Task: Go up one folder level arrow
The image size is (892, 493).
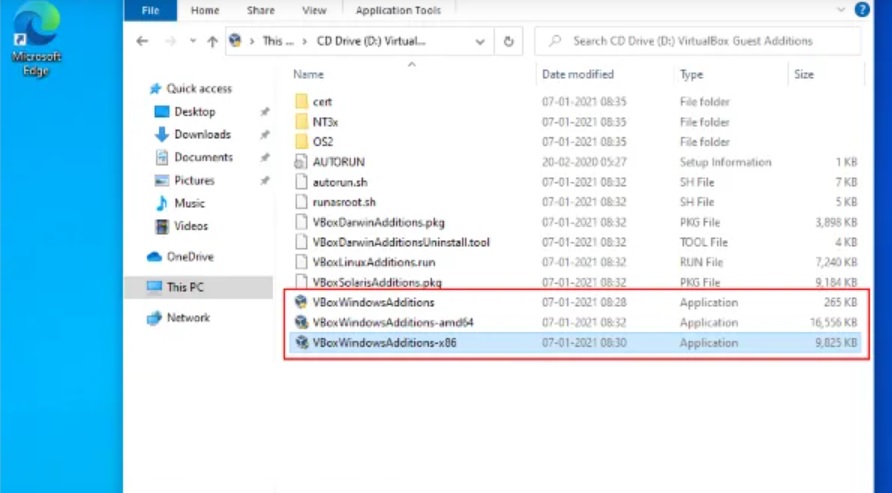Action: pos(212,41)
